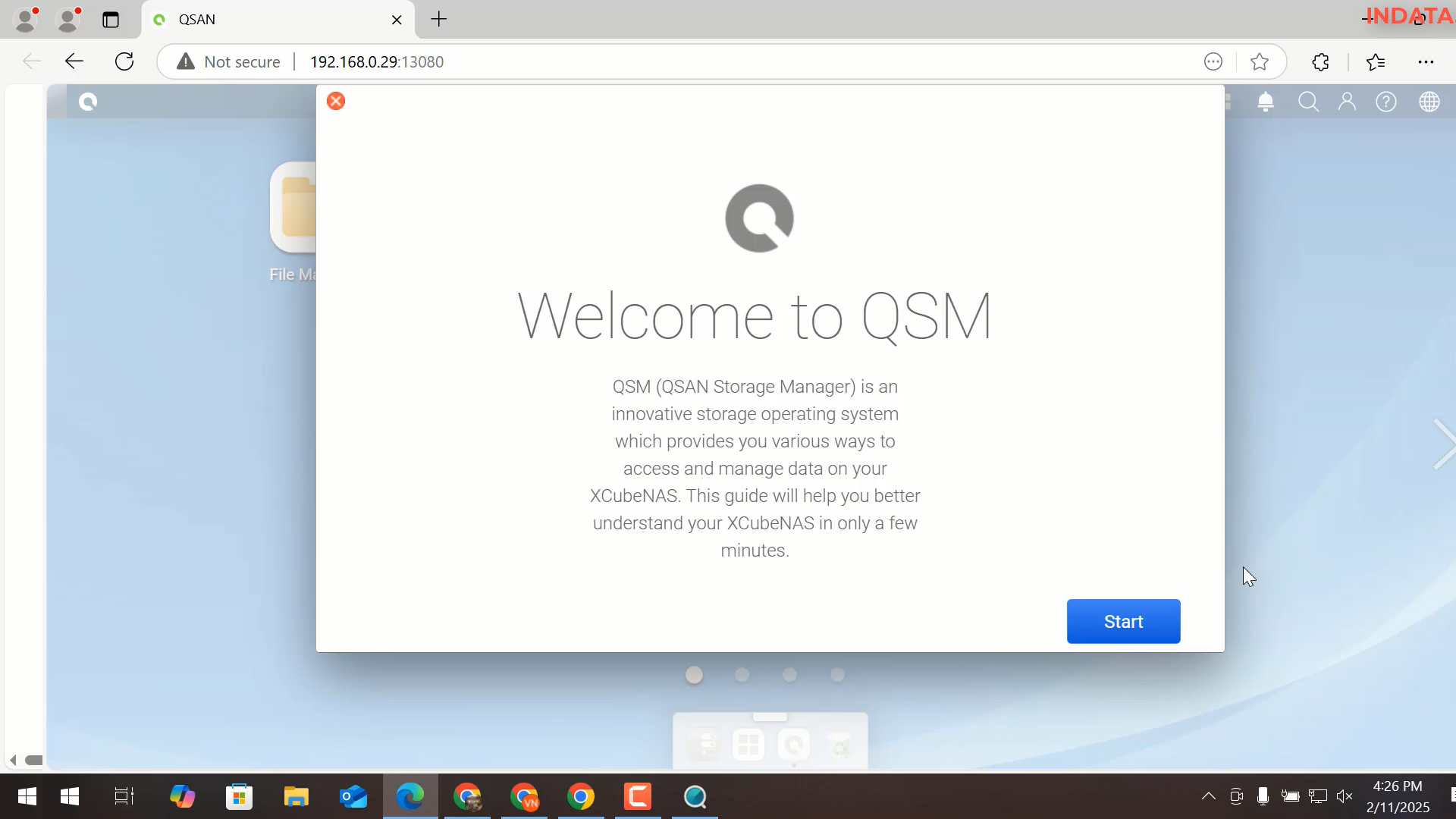Viewport: 1456px width, 819px height.
Task: Open the favorites list icon
Action: (x=1376, y=61)
